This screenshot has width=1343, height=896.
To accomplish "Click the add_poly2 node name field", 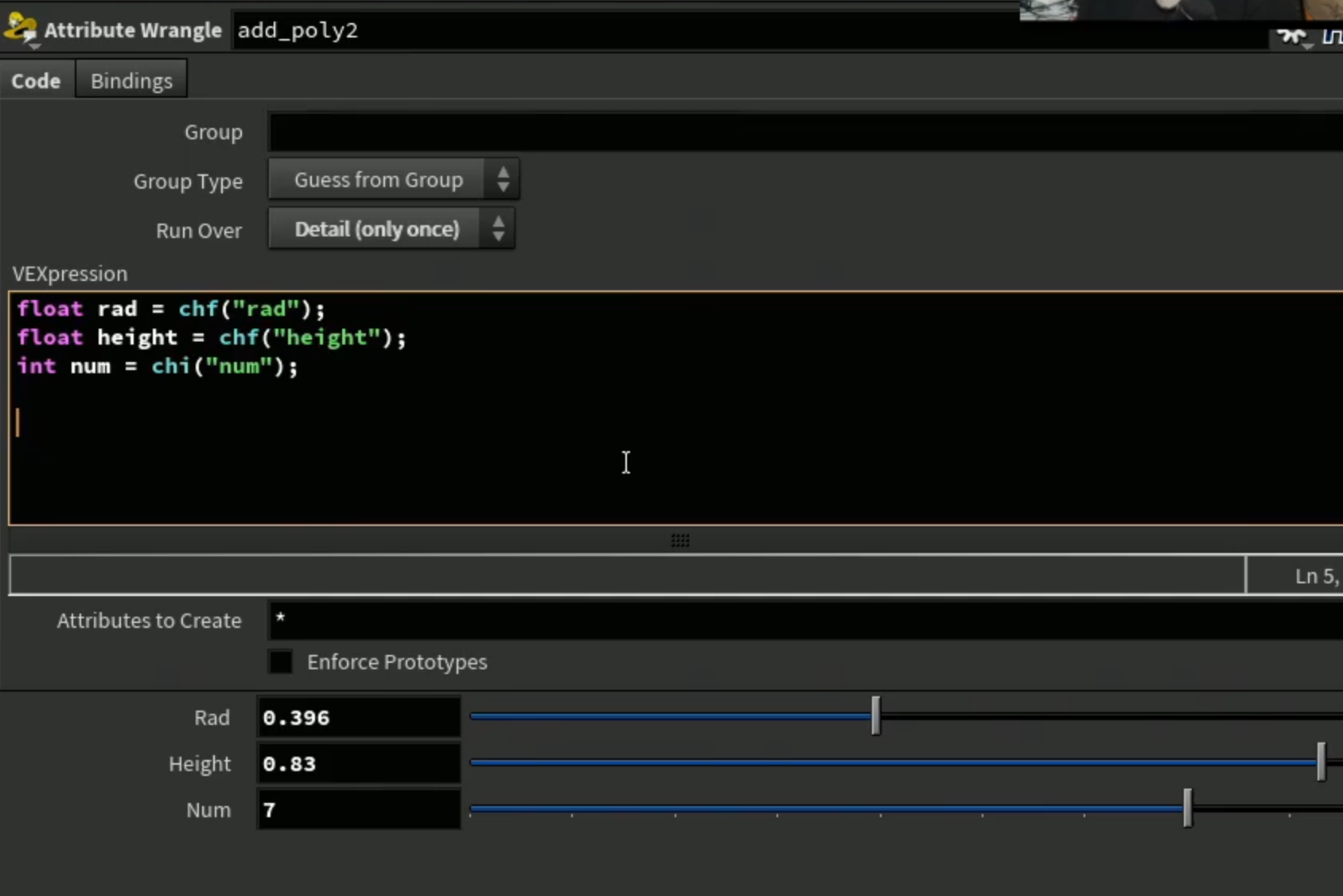I will click(748, 31).
